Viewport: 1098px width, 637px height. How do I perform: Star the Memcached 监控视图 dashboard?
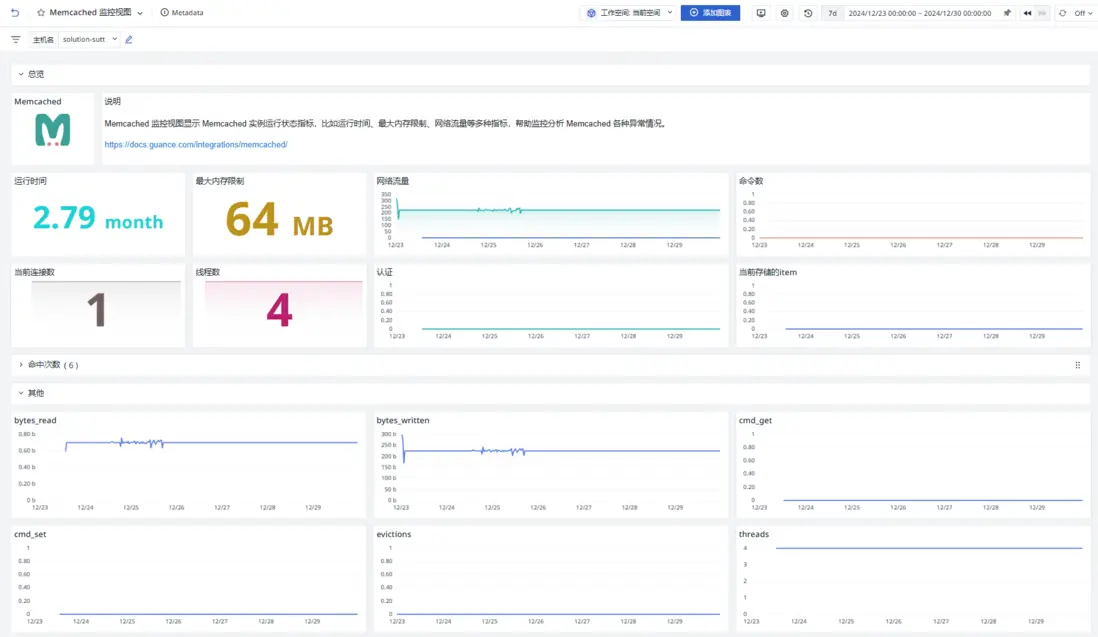[41, 13]
